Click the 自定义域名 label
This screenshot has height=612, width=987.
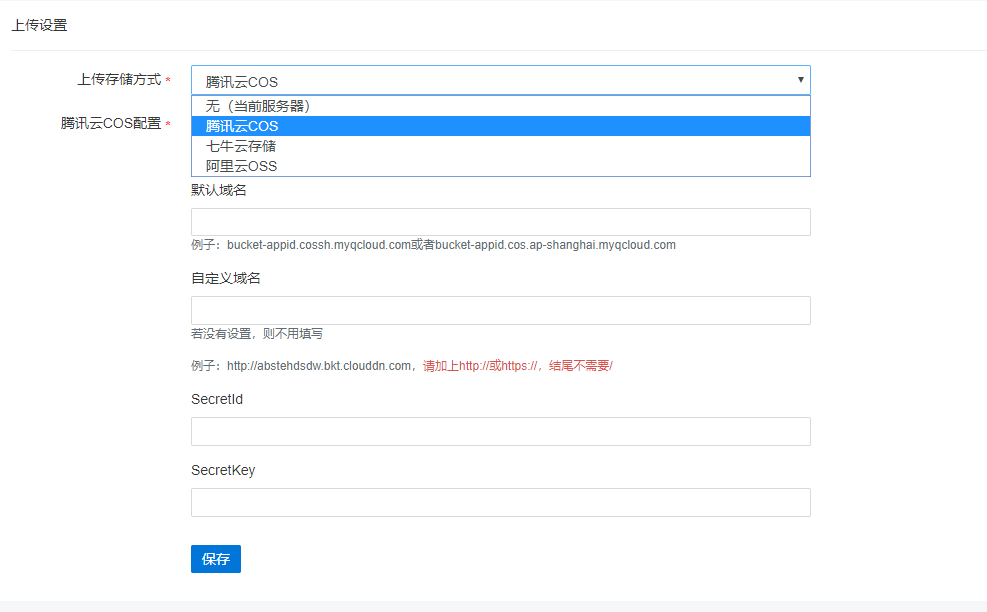point(226,278)
